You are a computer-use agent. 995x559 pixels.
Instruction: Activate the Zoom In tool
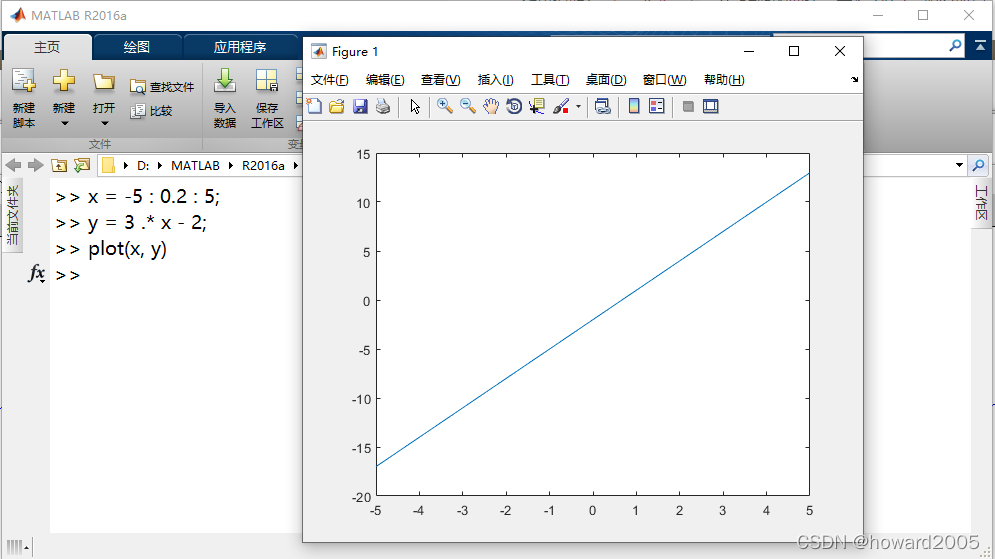pyautogui.click(x=445, y=106)
